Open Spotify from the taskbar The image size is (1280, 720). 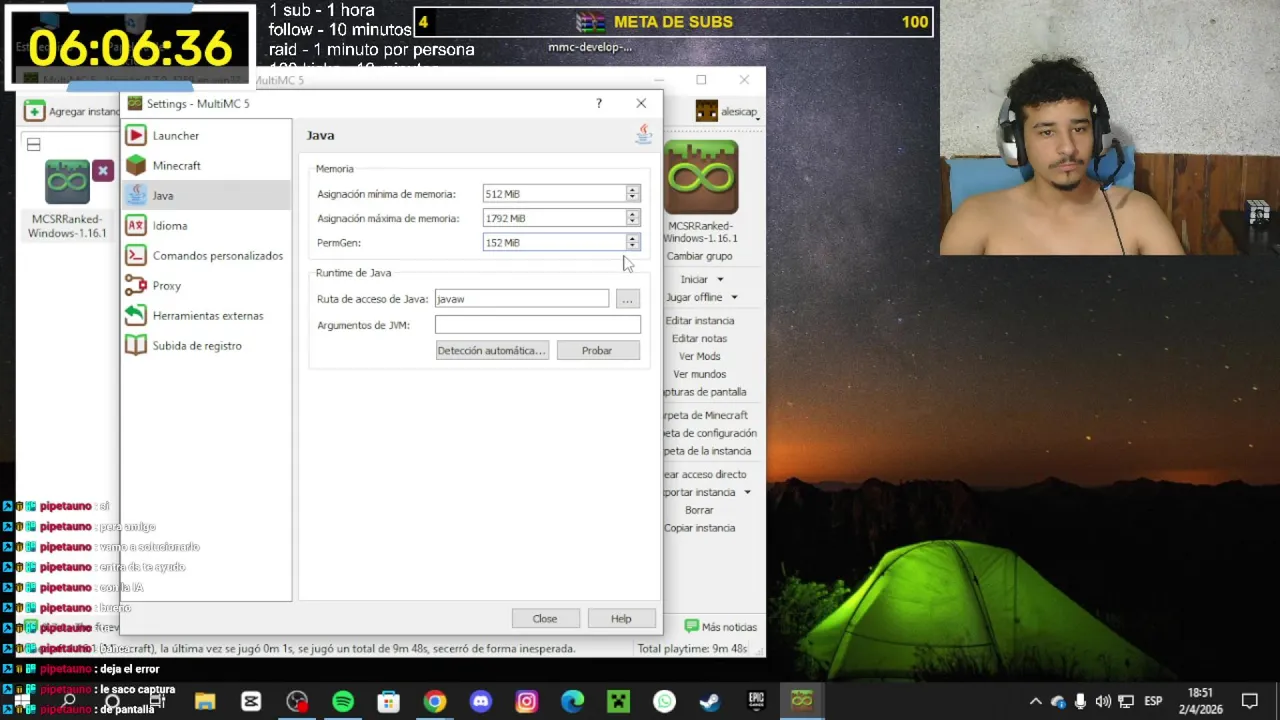pyautogui.click(x=343, y=702)
